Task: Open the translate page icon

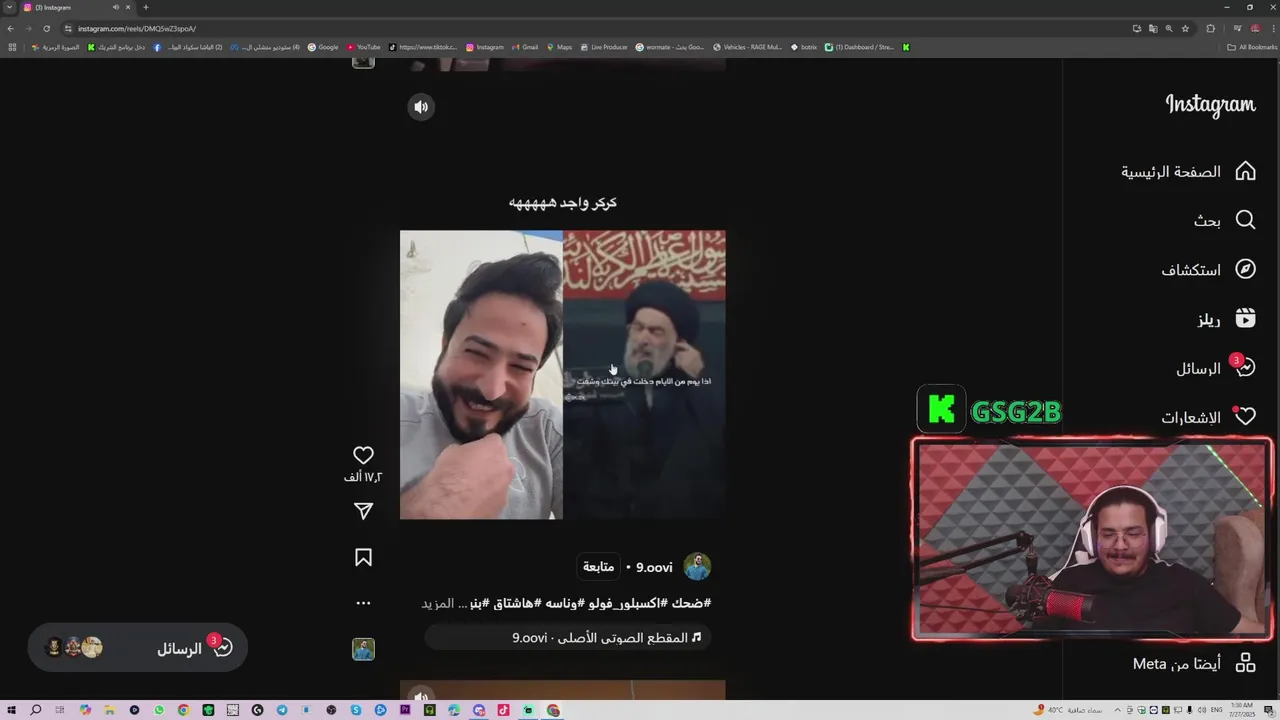Action: click(1153, 28)
